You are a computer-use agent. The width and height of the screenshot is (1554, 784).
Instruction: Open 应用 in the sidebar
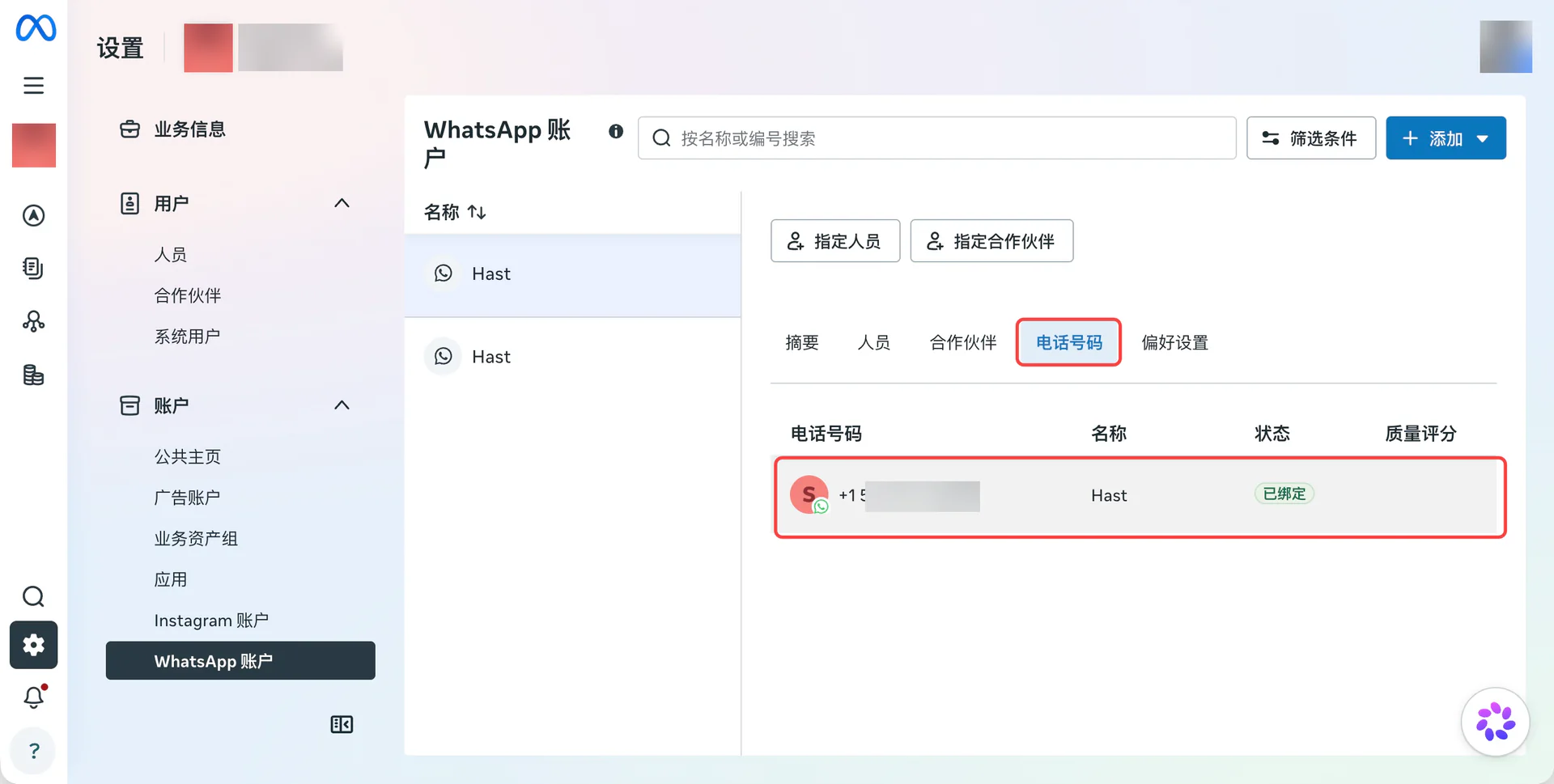pos(171,580)
